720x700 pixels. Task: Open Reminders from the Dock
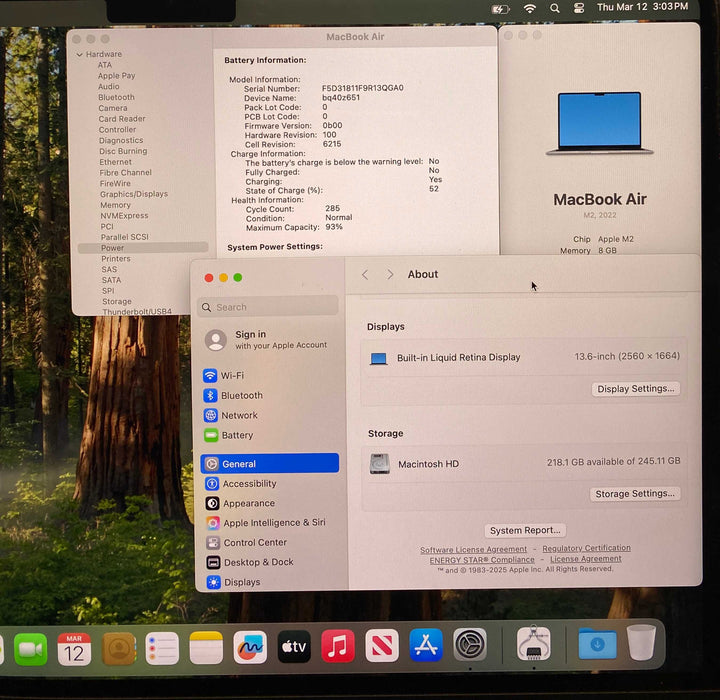click(162, 648)
